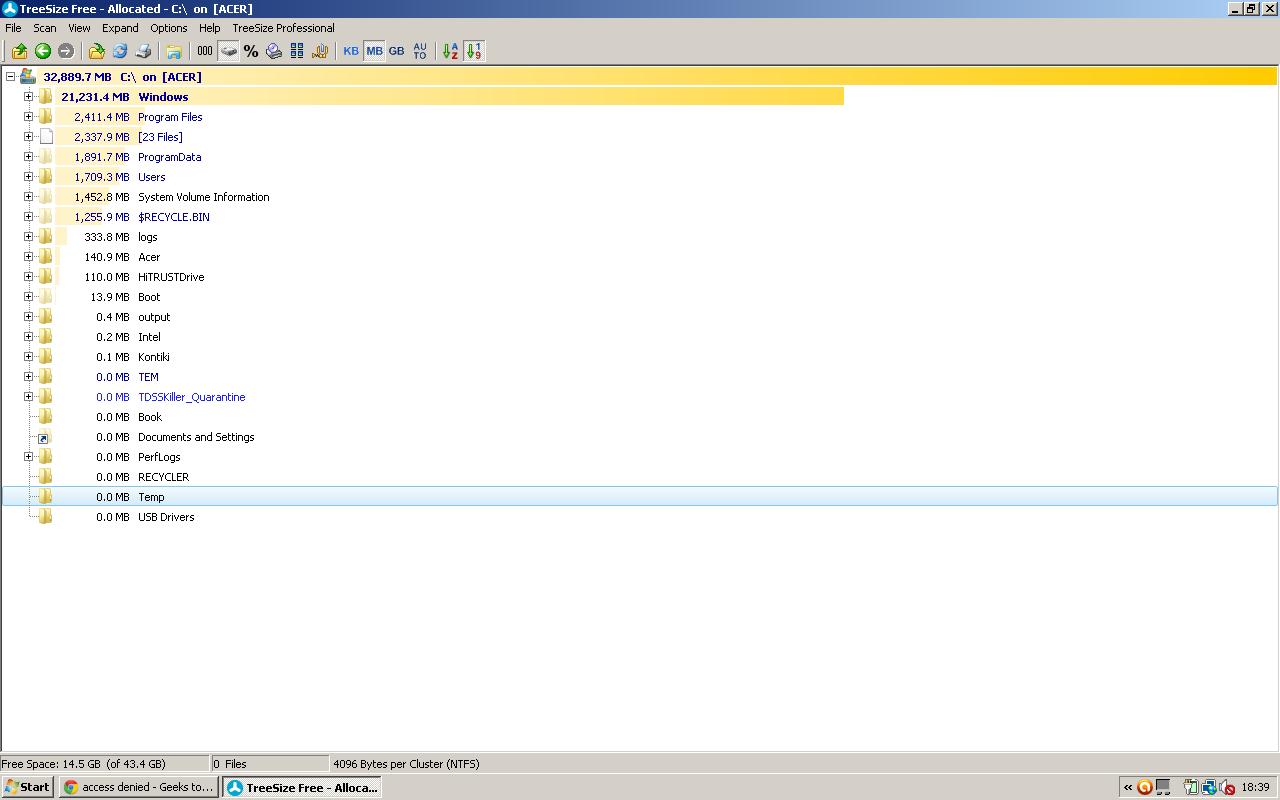Select the Kontiki folder row
Screen dimensions: 1280x800
point(640,357)
